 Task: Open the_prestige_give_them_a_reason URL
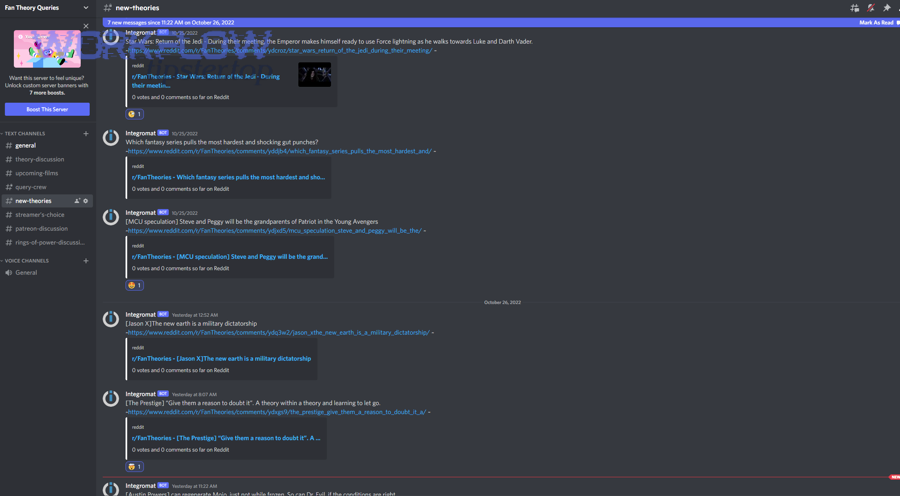point(277,412)
